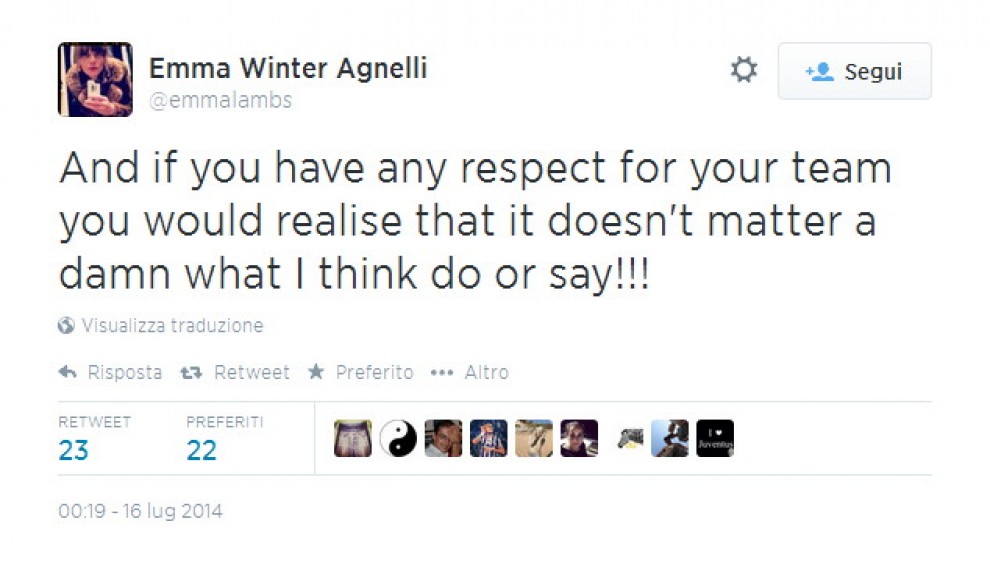Click the Retweet arrows icon

click(191, 372)
